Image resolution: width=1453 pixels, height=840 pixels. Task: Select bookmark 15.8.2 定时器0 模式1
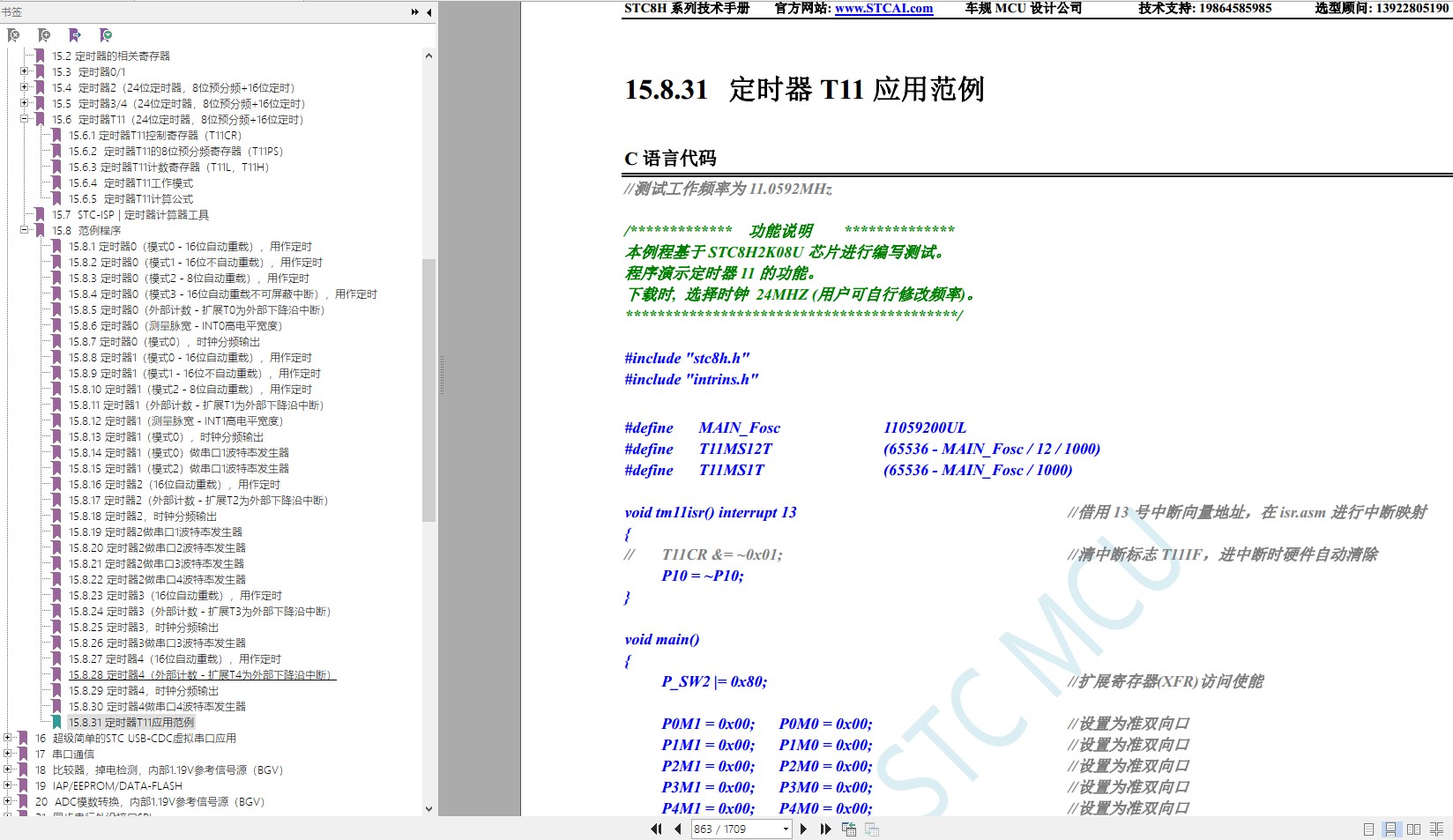[x=196, y=262]
